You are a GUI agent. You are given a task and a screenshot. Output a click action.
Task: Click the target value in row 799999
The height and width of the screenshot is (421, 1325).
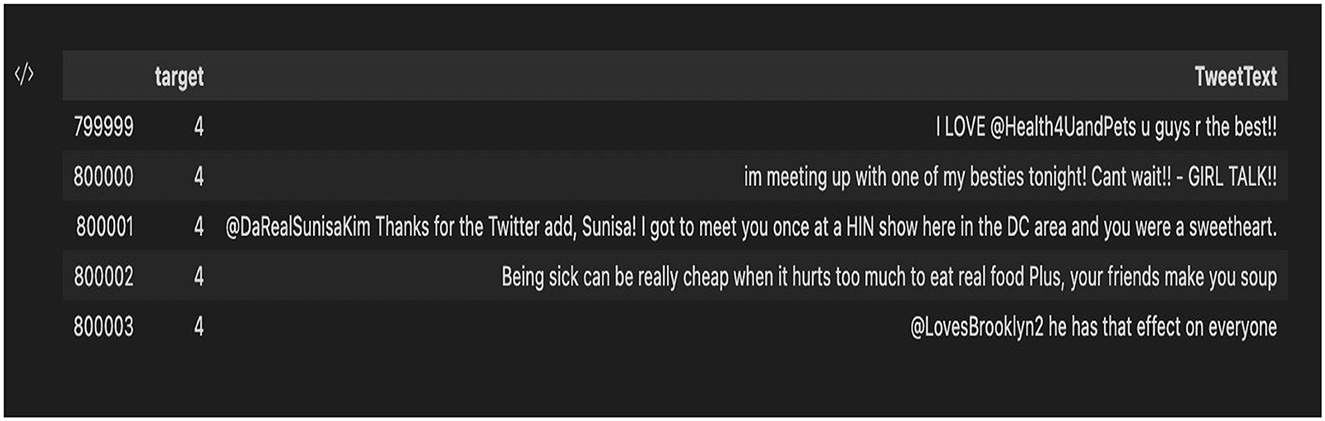[x=199, y=127]
